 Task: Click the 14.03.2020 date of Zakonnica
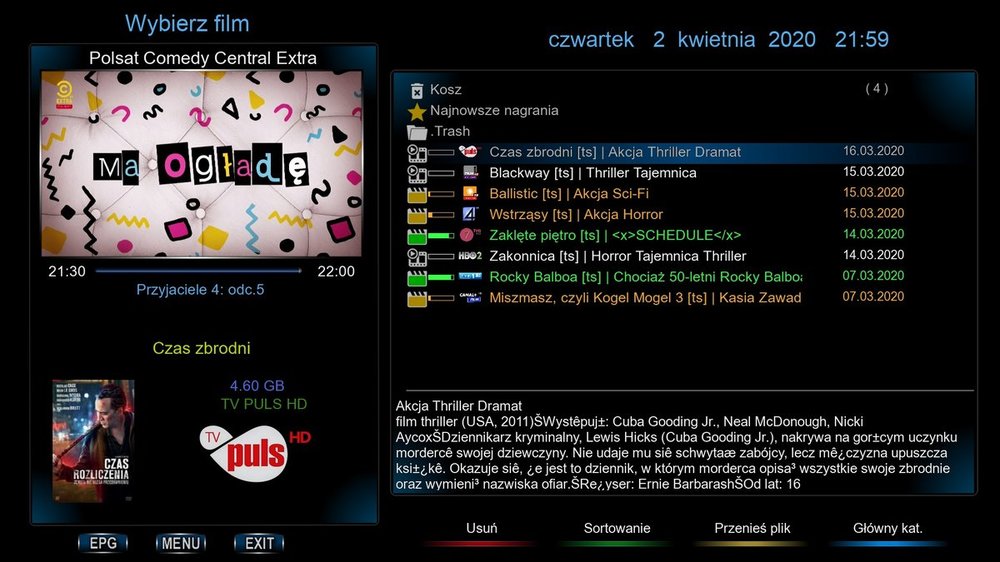tap(873, 255)
